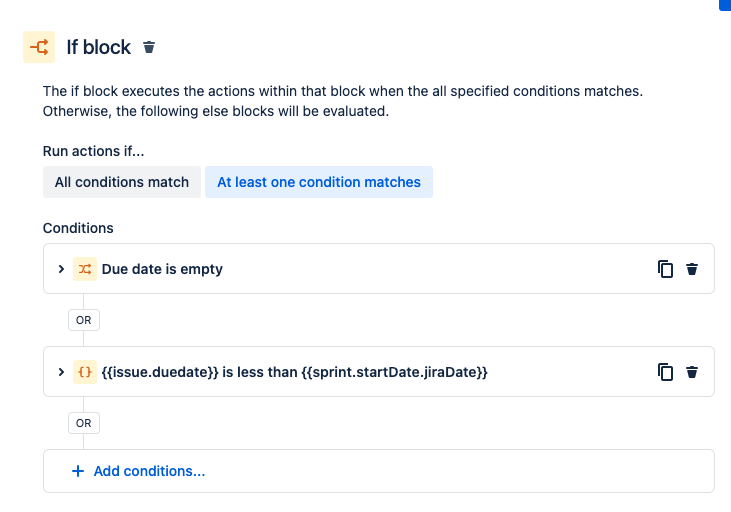Copy the issue.duedate comparison condition
The image size is (731, 512).
point(665,372)
